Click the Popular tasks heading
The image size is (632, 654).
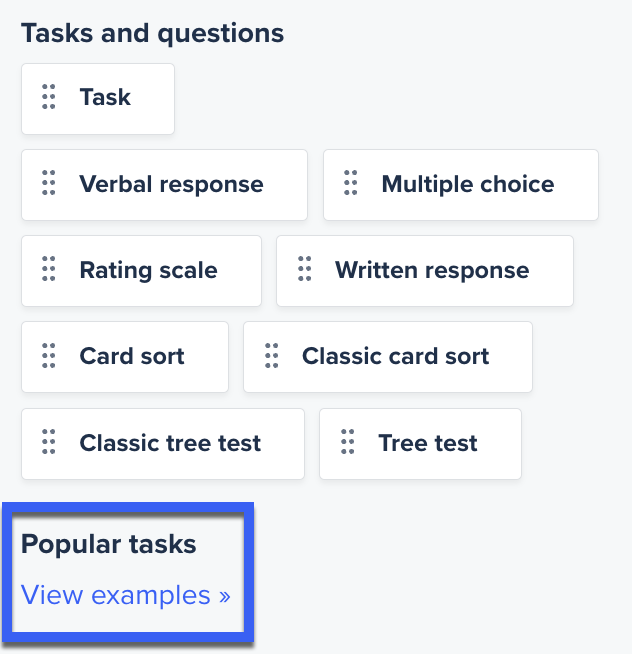[x=108, y=544]
